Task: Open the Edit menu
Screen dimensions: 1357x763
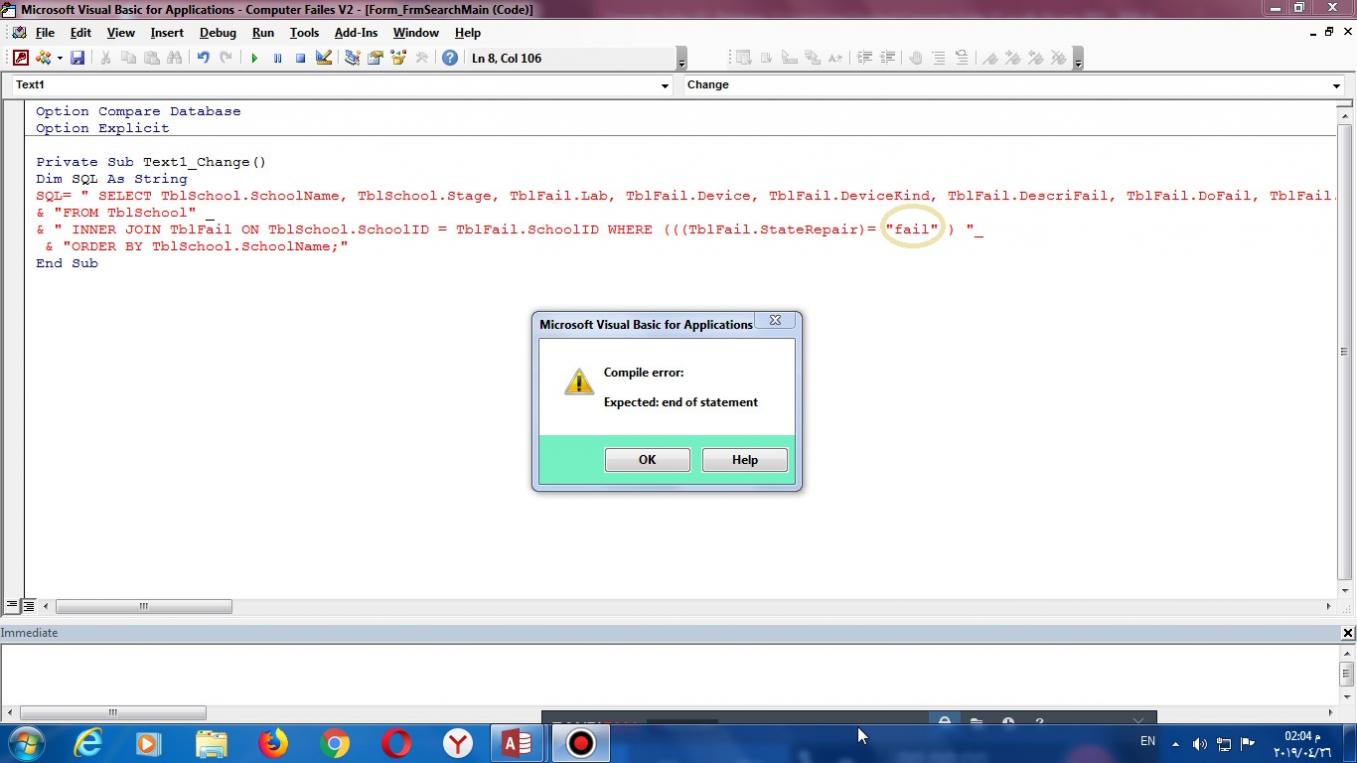Action: tap(81, 32)
